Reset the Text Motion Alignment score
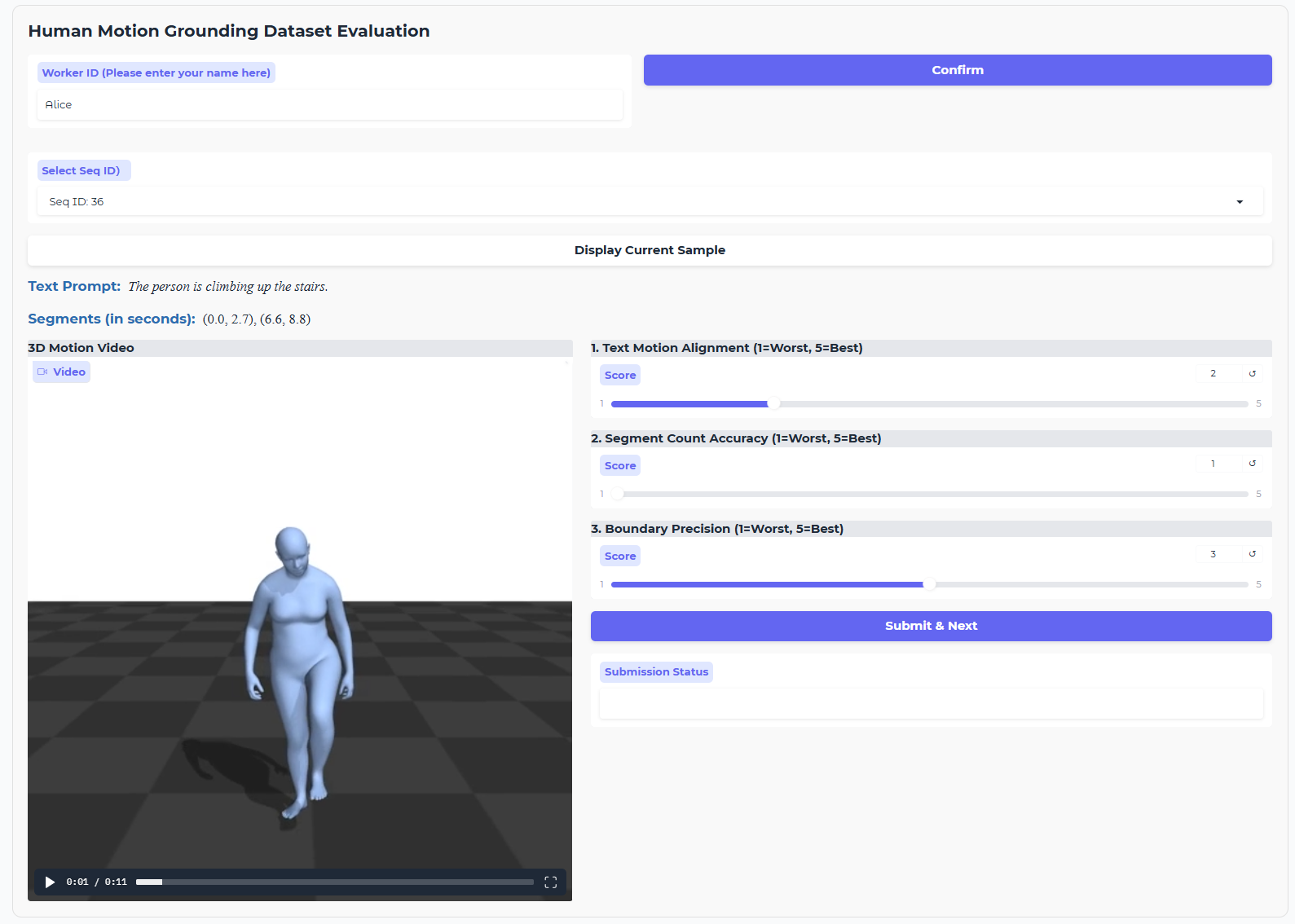The width and height of the screenshot is (1295, 924). [x=1253, y=373]
